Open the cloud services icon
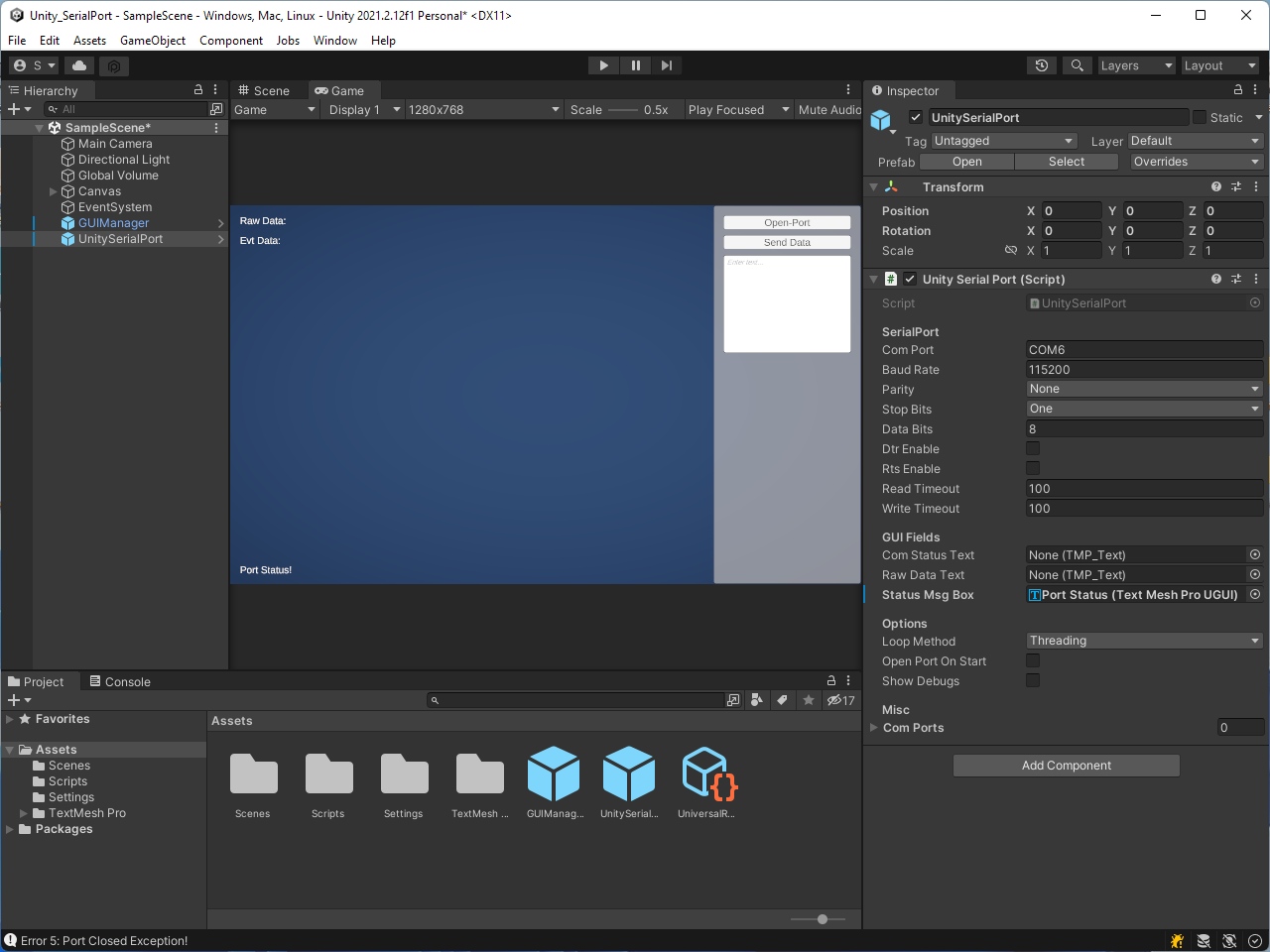The height and width of the screenshot is (952, 1270). coord(79,65)
